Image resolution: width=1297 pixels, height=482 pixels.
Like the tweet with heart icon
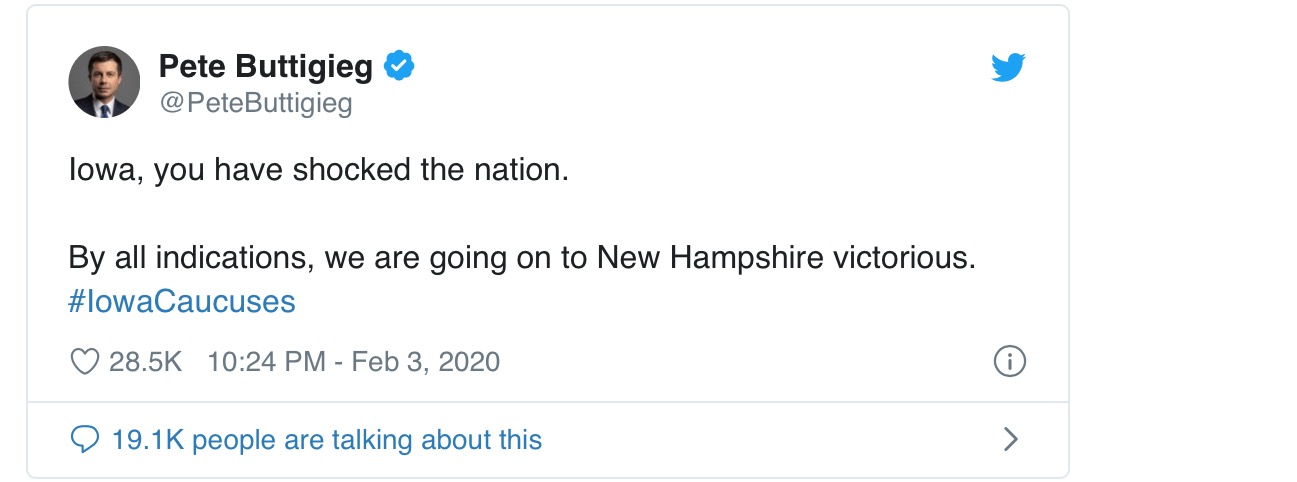click(x=85, y=361)
